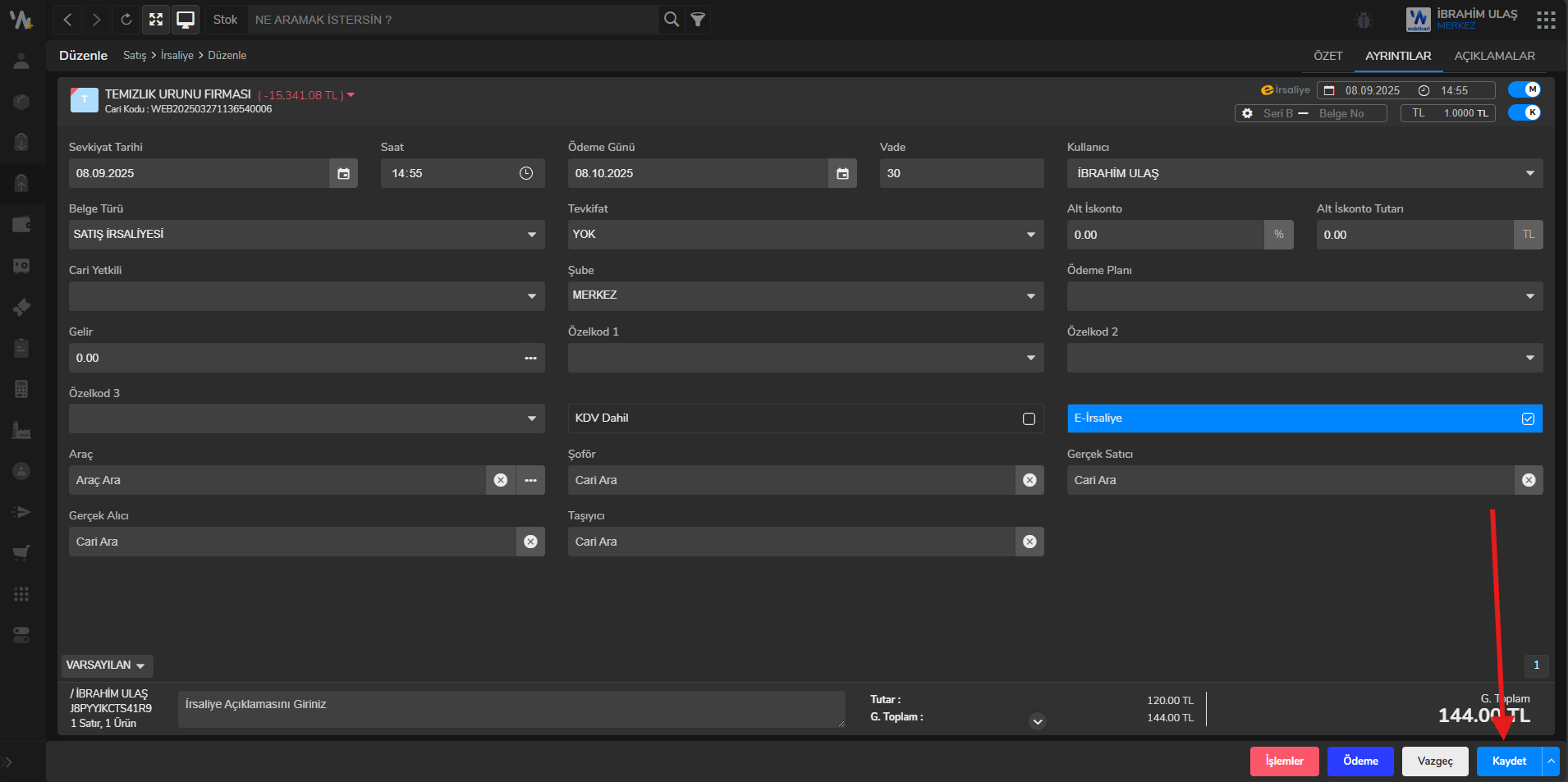
Task: Expand the VARSAYILAN dropdown
Action: tap(107, 665)
